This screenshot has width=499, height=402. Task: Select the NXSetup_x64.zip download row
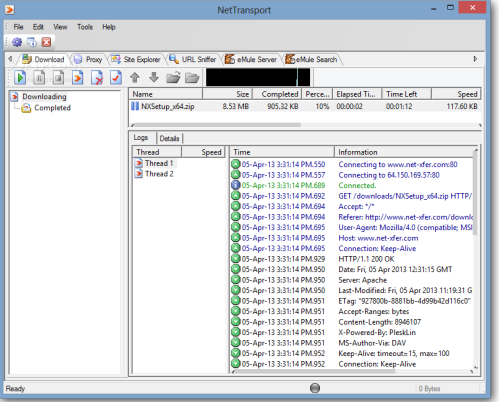tap(305, 106)
